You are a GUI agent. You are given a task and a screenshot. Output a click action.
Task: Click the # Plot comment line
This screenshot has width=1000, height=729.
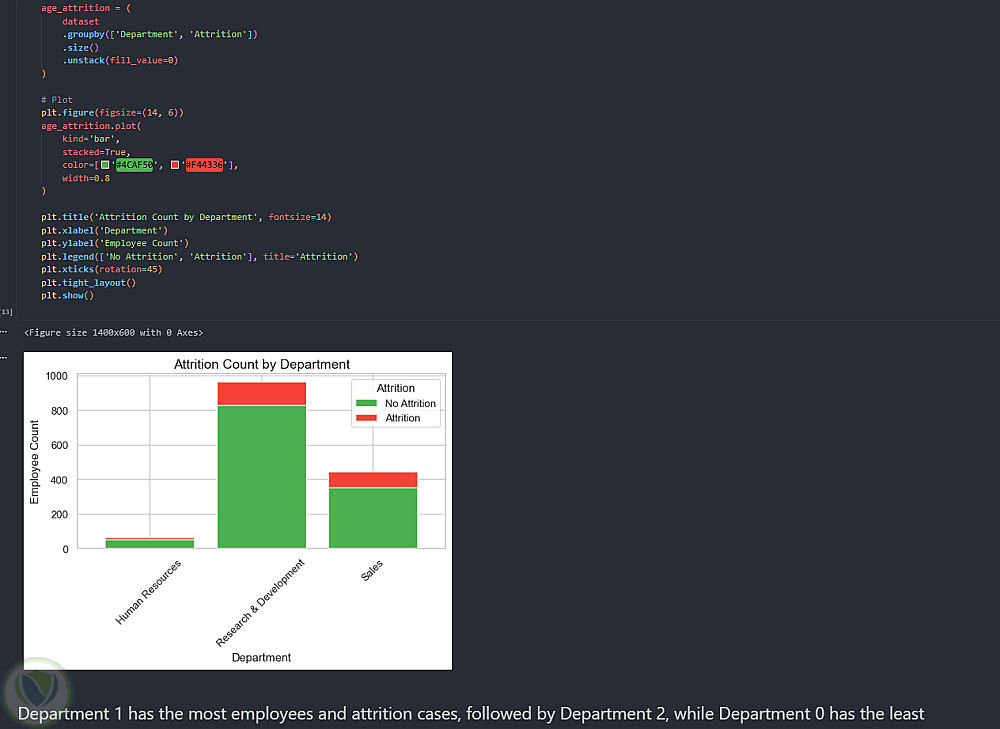[57, 99]
